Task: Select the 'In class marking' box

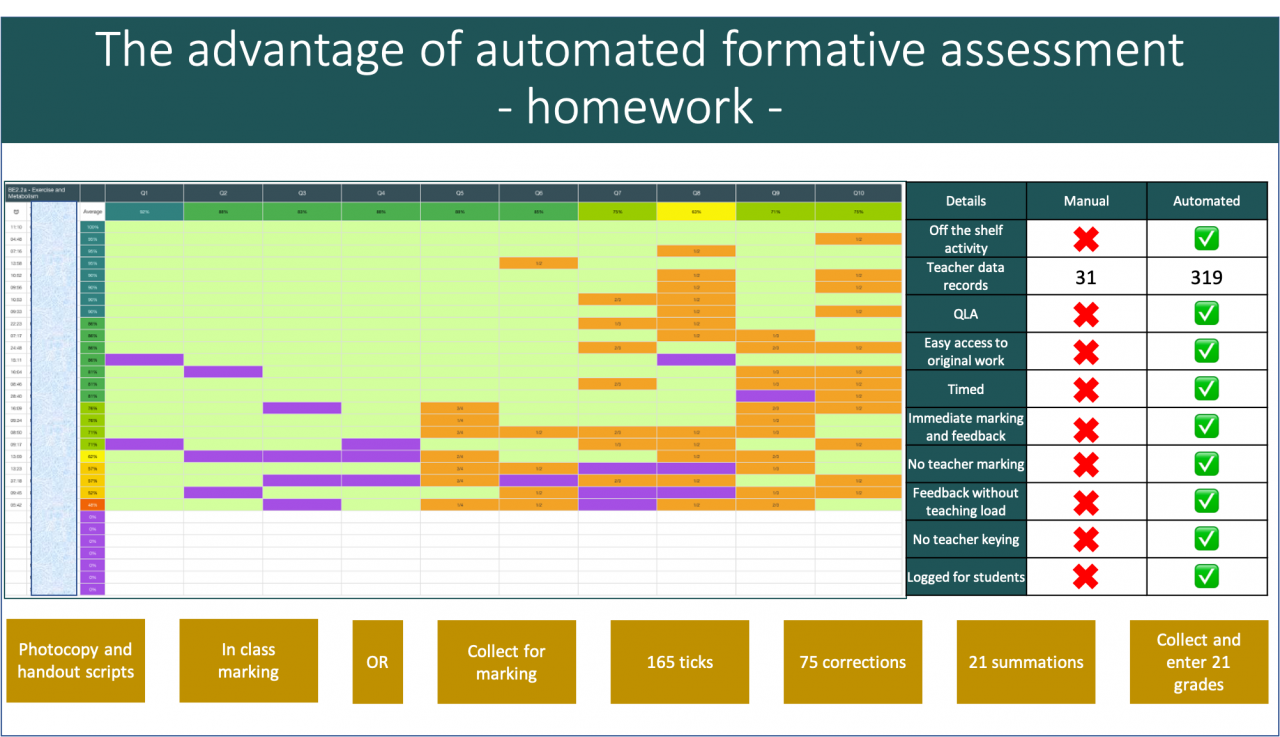Action: (x=249, y=660)
